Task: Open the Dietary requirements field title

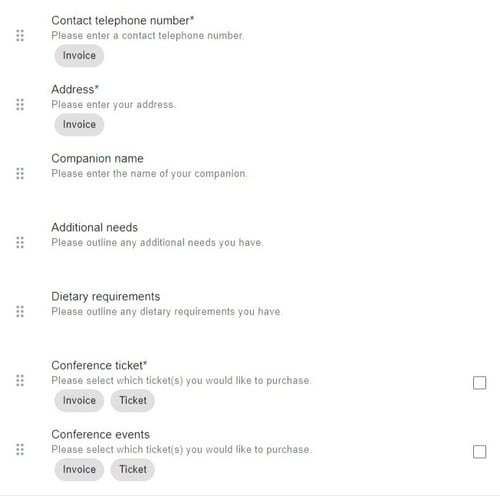Action: [x=106, y=297]
